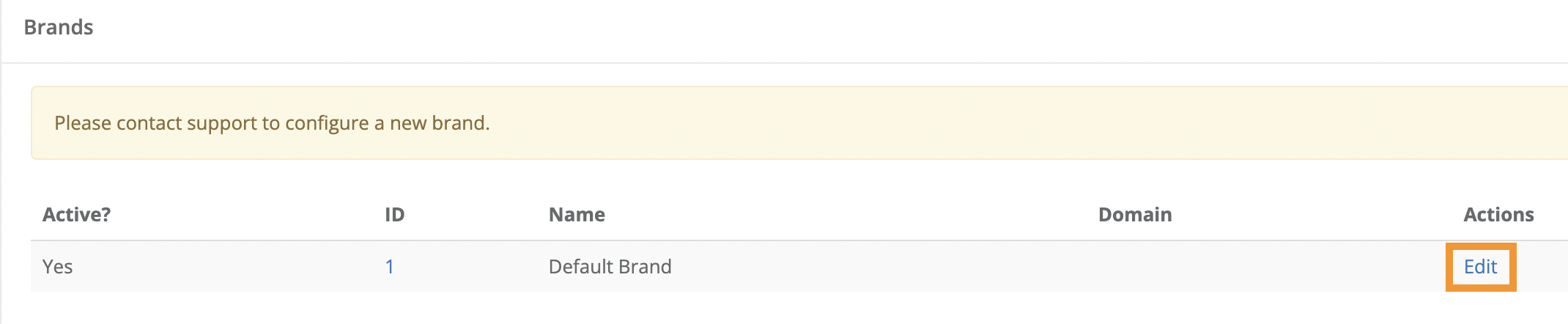
Task: Click the words new brand in the notice
Action: click(439, 123)
